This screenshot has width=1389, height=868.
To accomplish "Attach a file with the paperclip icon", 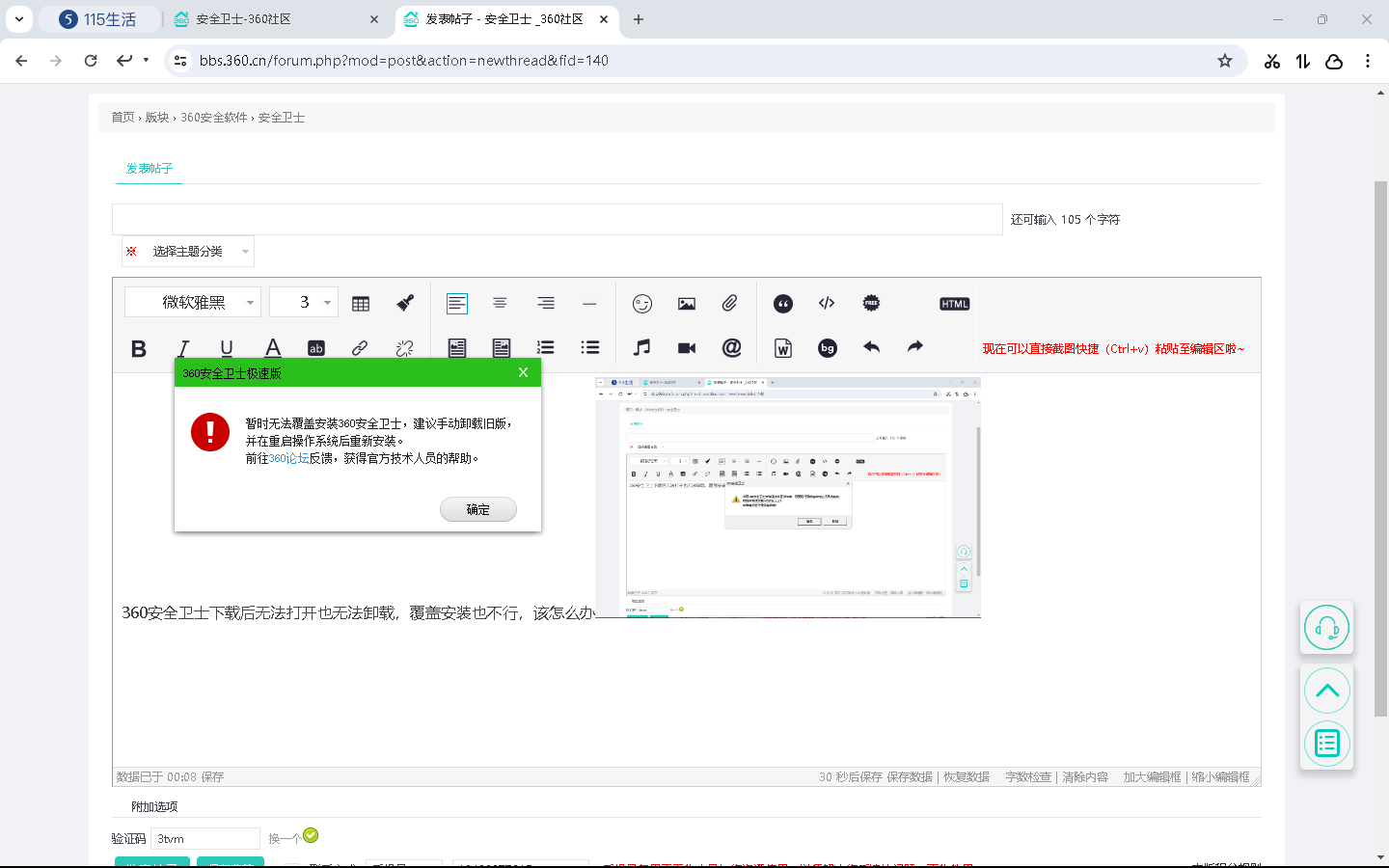I will 730,303.
